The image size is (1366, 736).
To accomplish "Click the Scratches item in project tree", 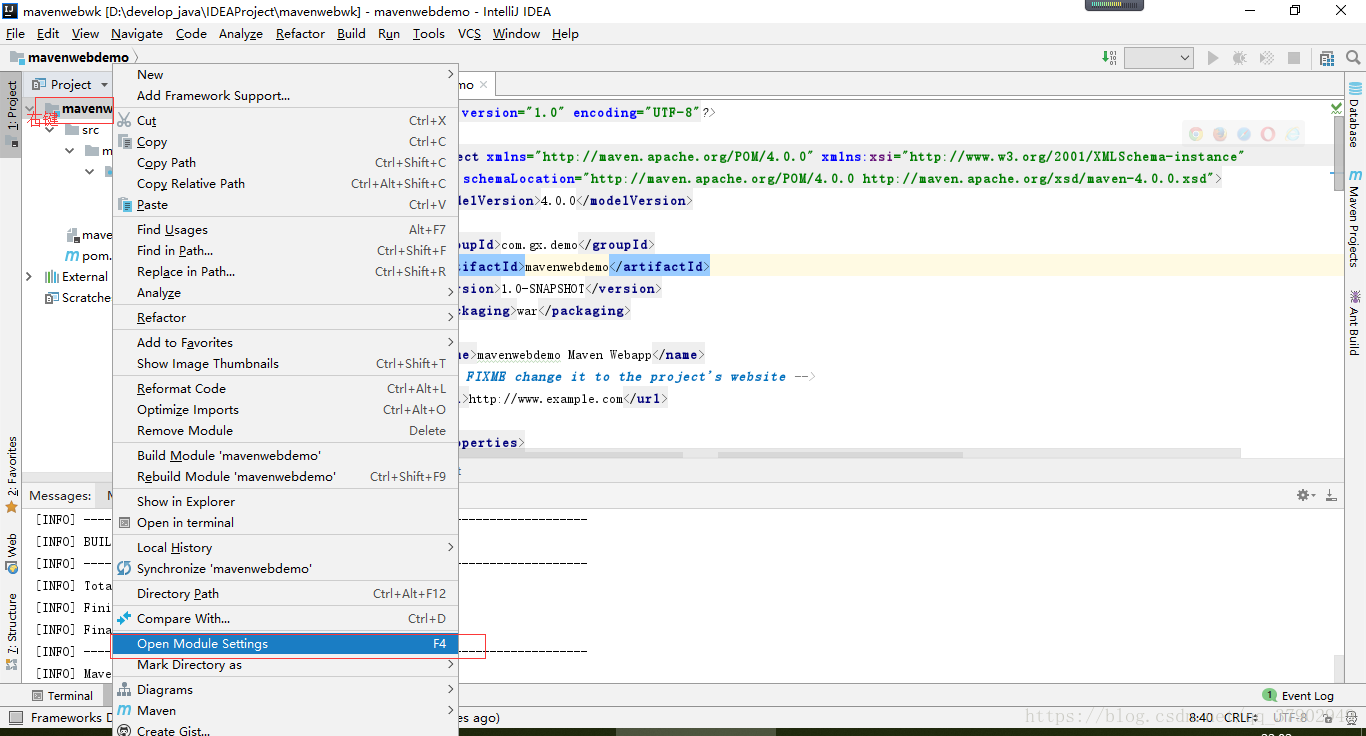I will click(78, 298).
